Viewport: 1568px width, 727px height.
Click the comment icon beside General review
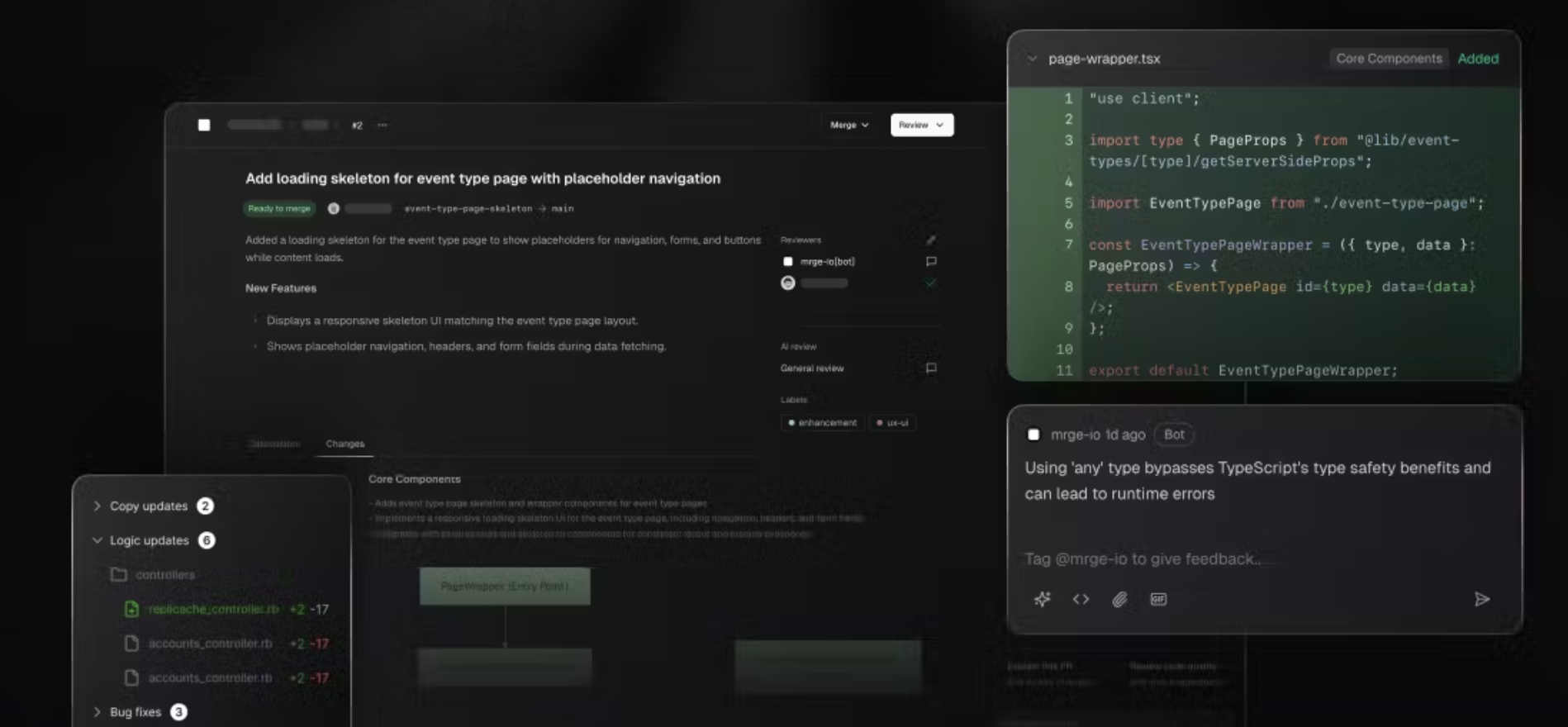(931, 368)
